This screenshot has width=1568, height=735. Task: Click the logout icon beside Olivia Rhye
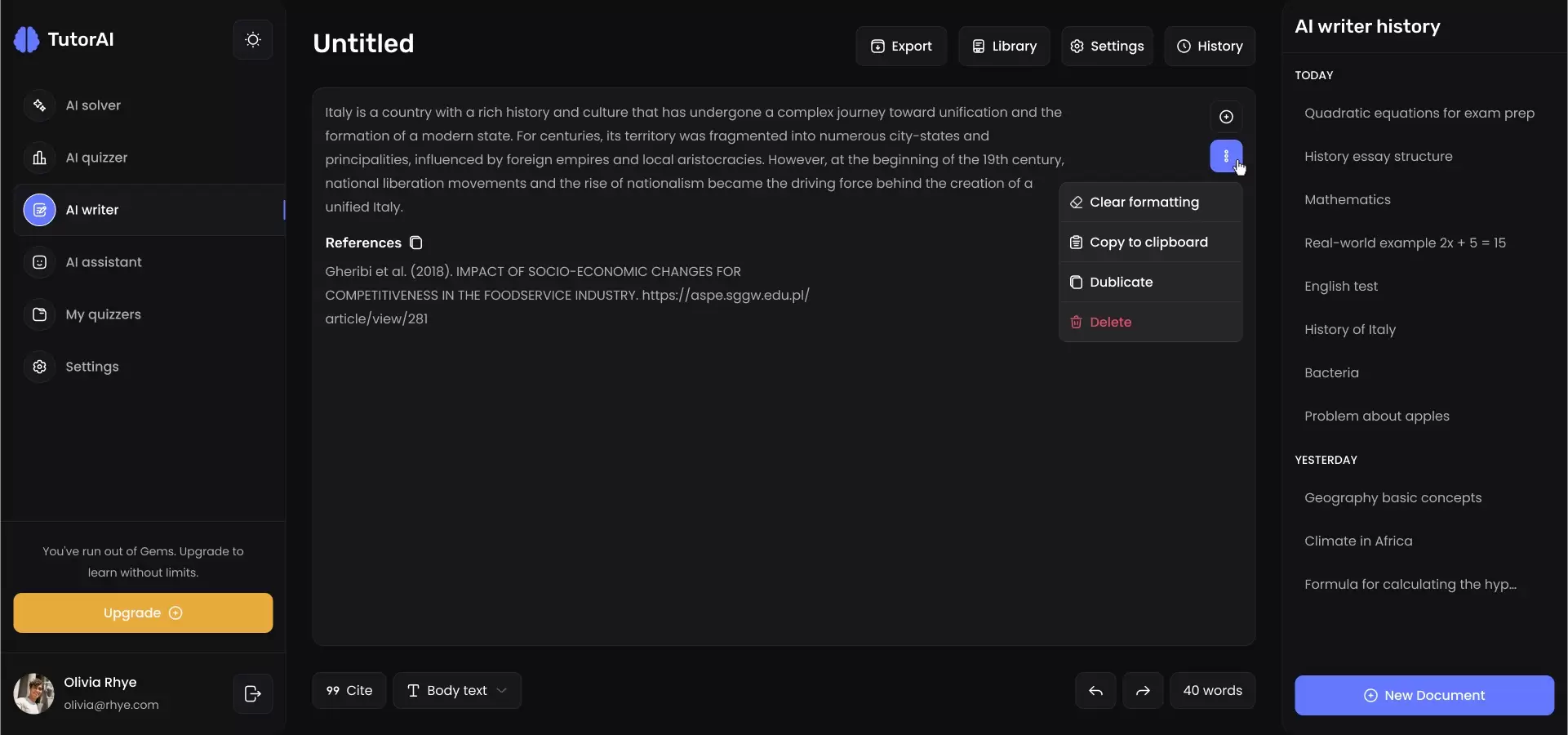pyautogui.click(x=253, y=693)
